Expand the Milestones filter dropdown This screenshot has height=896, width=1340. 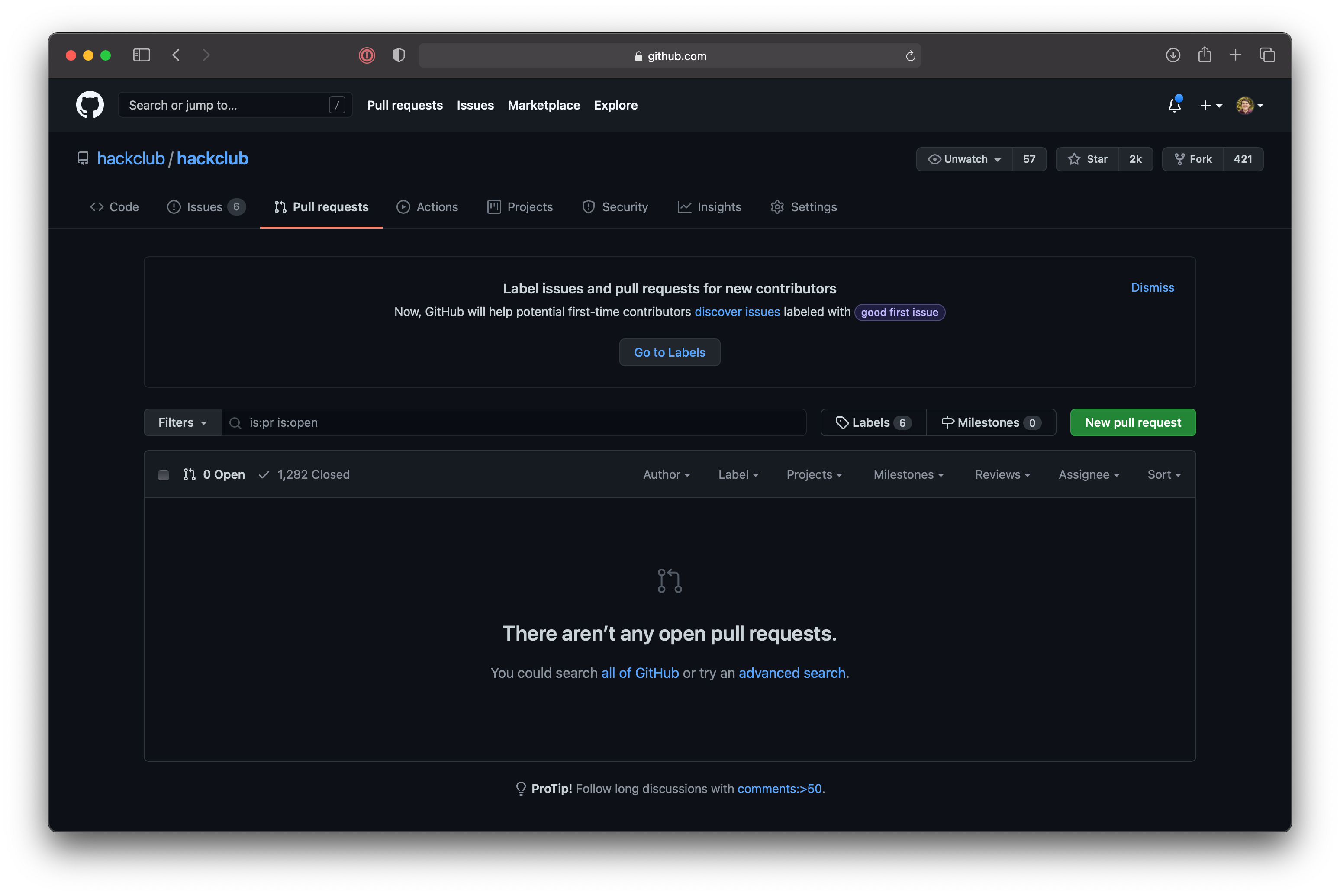[x=908, y=474]
